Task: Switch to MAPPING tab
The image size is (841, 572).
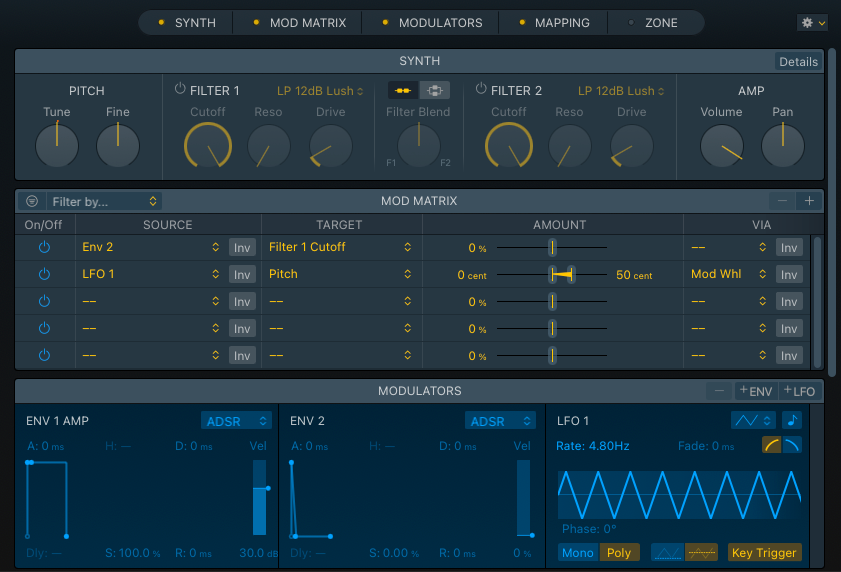Action: [555, 23]
